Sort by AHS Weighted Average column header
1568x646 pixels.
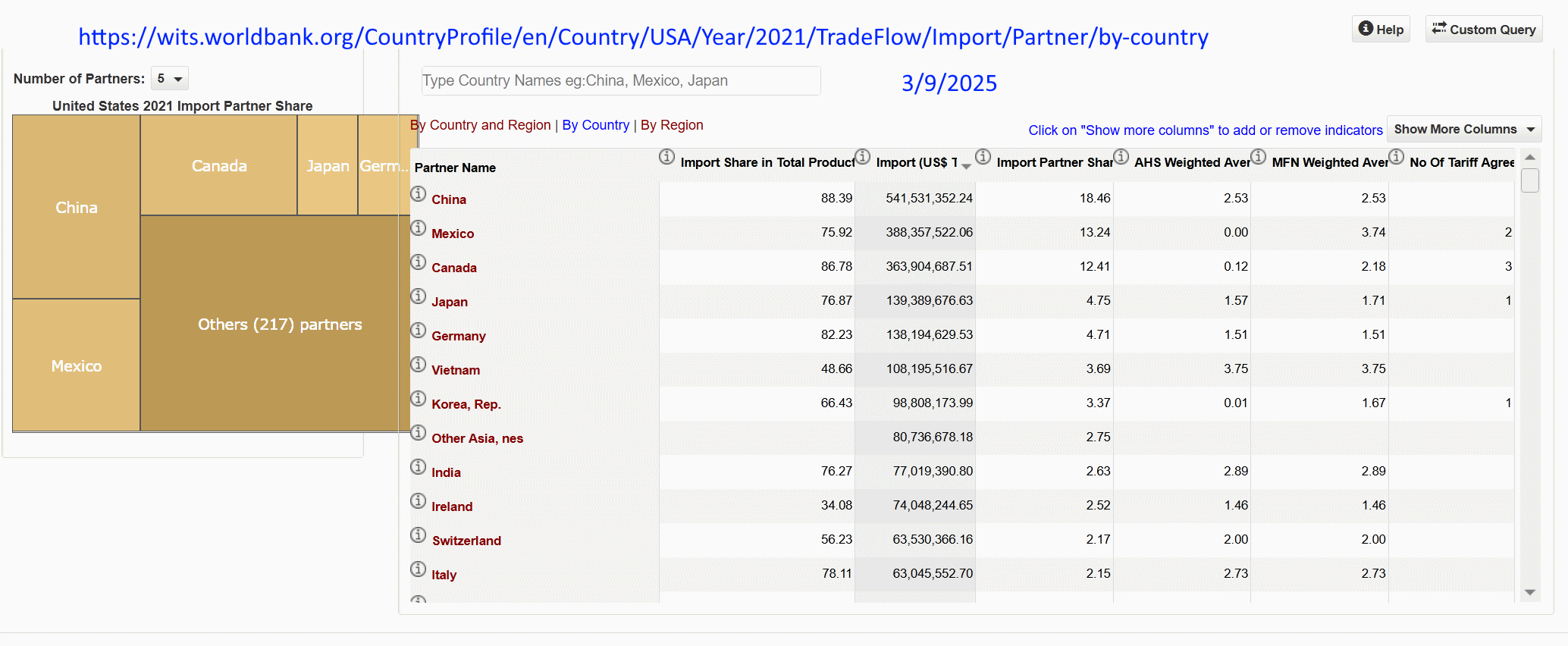(1192, 162)
